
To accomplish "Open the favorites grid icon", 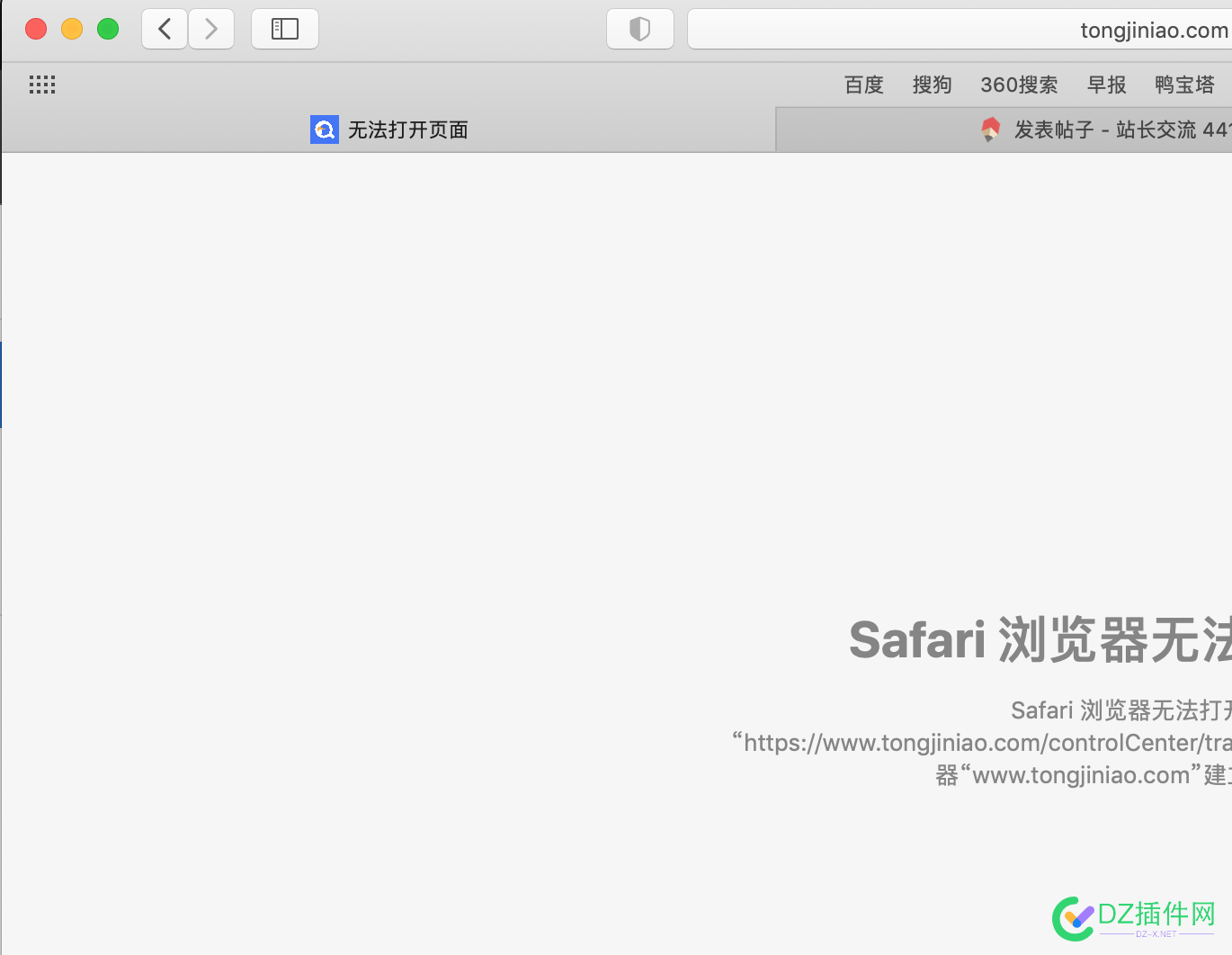I will (x=42, y=85).
